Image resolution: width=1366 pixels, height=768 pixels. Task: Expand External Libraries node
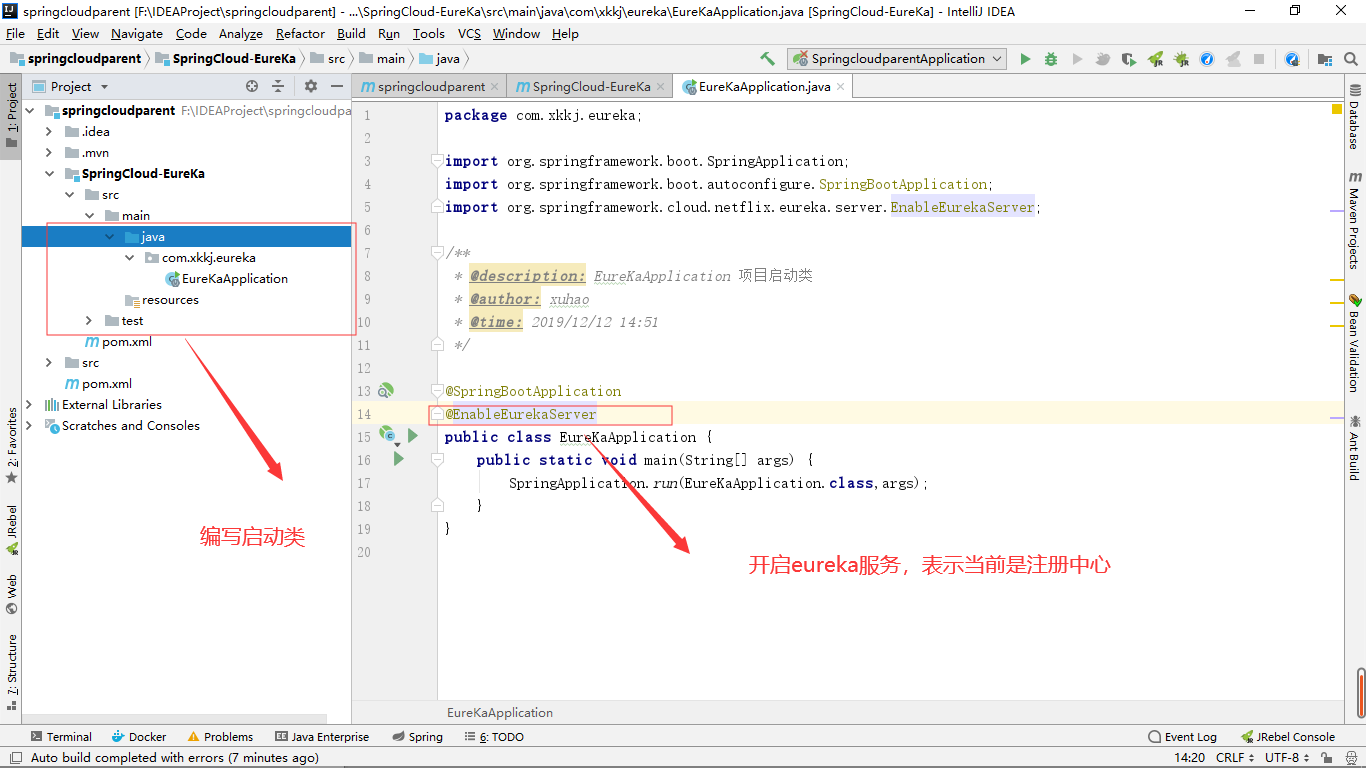[29, 405]
